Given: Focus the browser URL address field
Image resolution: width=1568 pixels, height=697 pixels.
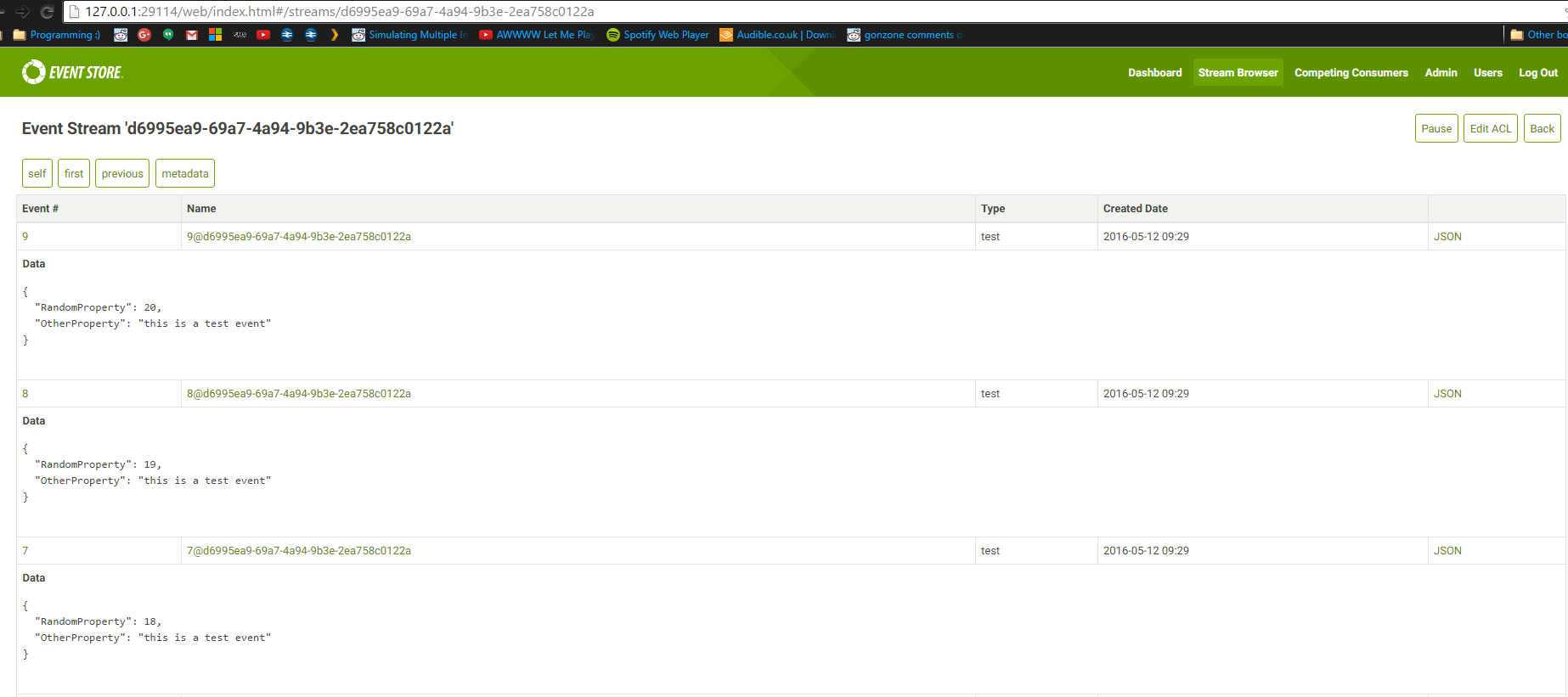Looking at the screenshot, I should [x=815, y=12].
